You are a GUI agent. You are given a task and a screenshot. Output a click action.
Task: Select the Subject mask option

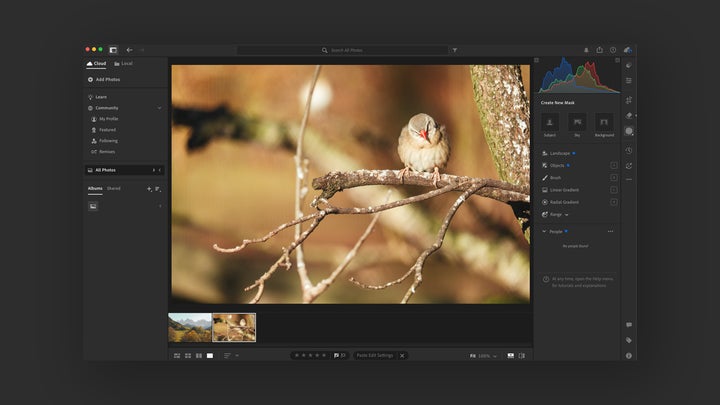549,123
